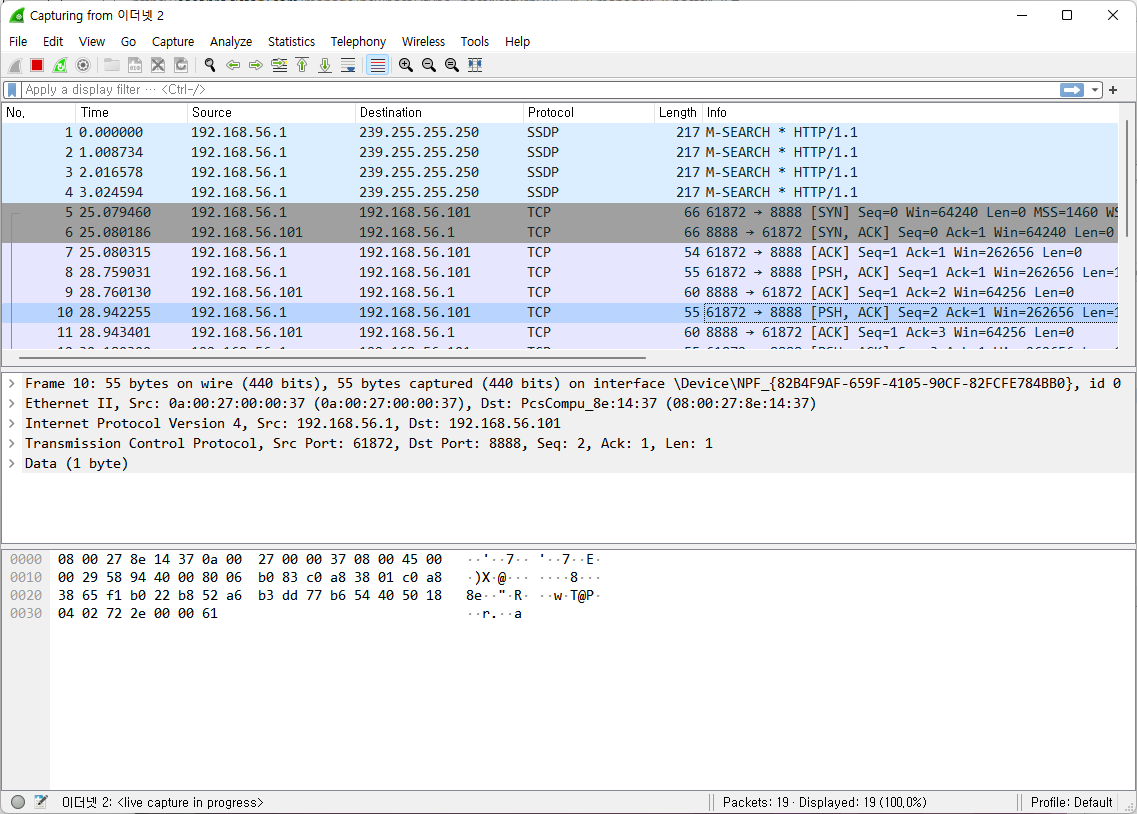1137x814 pixels.
Task: Select packet 6 SYN, ACK row
Action: click(560, 233)
